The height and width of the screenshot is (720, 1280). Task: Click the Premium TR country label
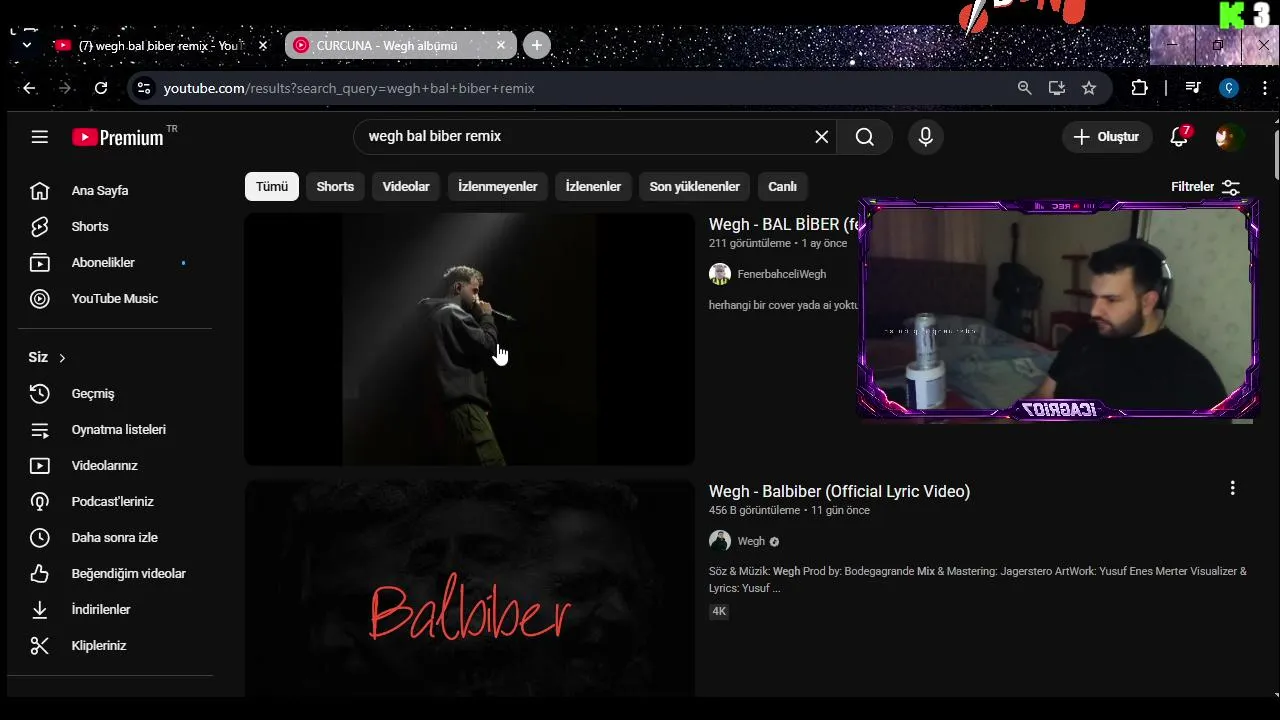172,129
